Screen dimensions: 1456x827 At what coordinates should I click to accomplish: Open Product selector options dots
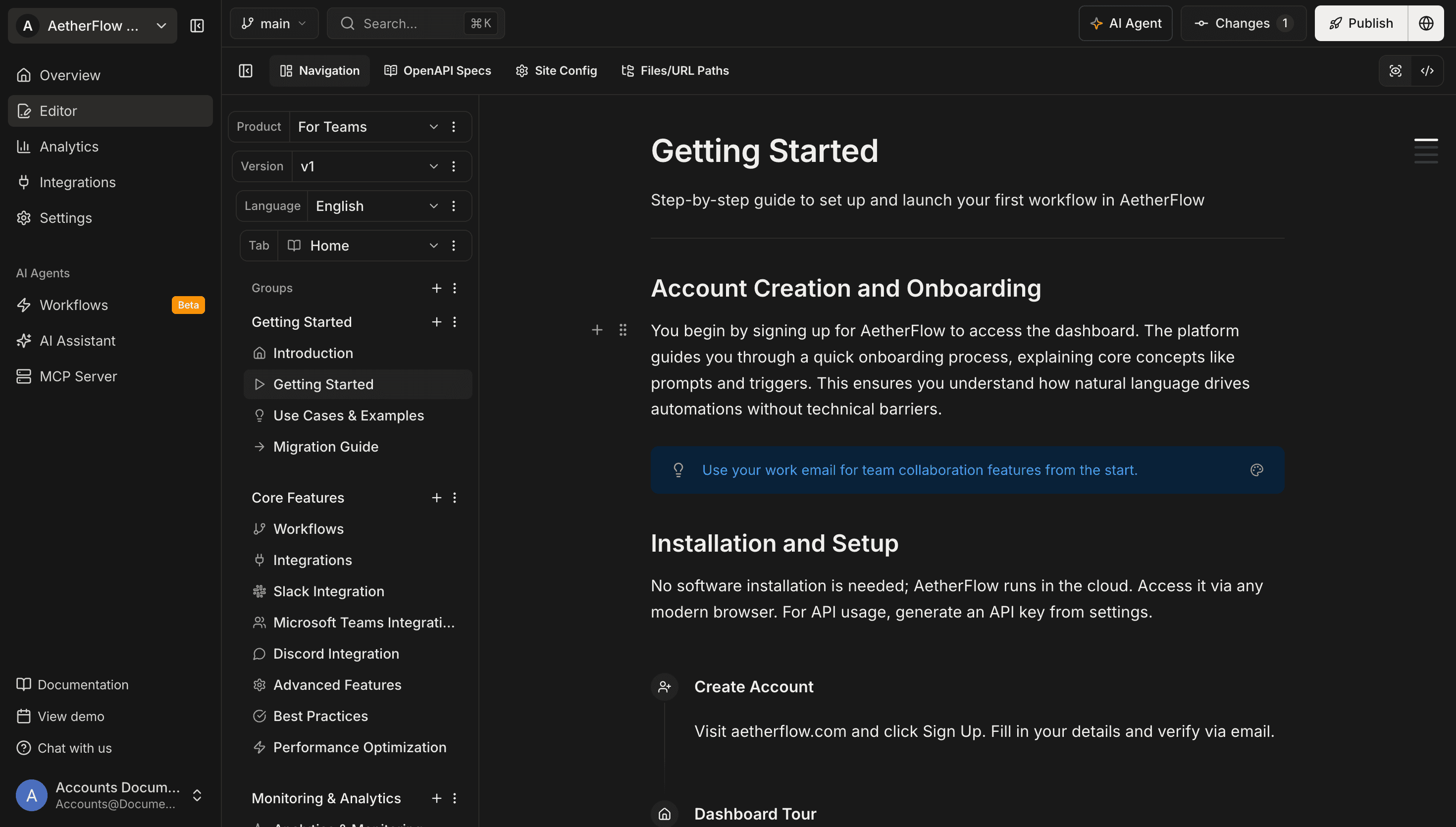coord(453,127)
